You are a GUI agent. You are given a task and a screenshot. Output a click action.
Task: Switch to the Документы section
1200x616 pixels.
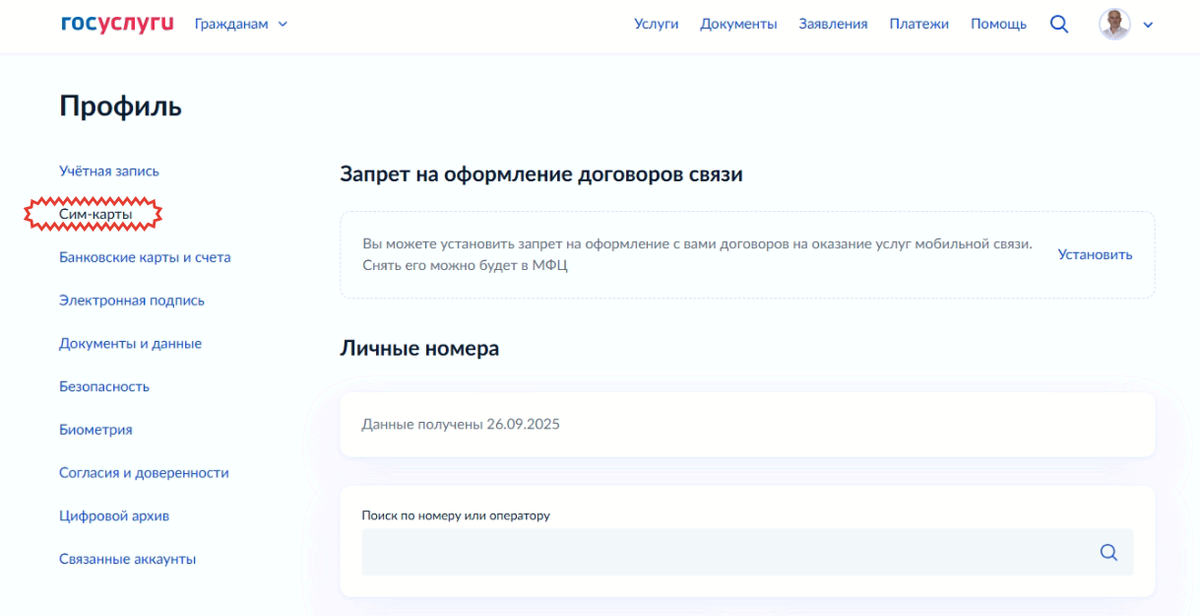coord(739,23)
